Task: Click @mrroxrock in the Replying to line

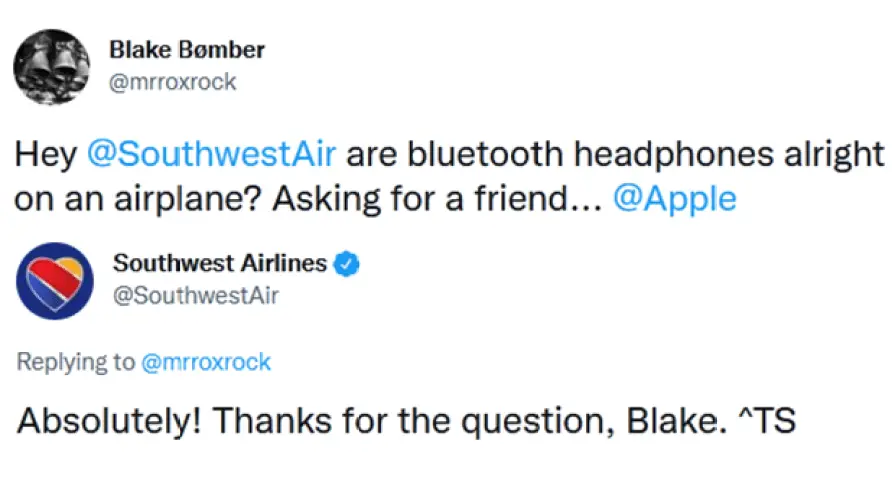Action: 205,362
